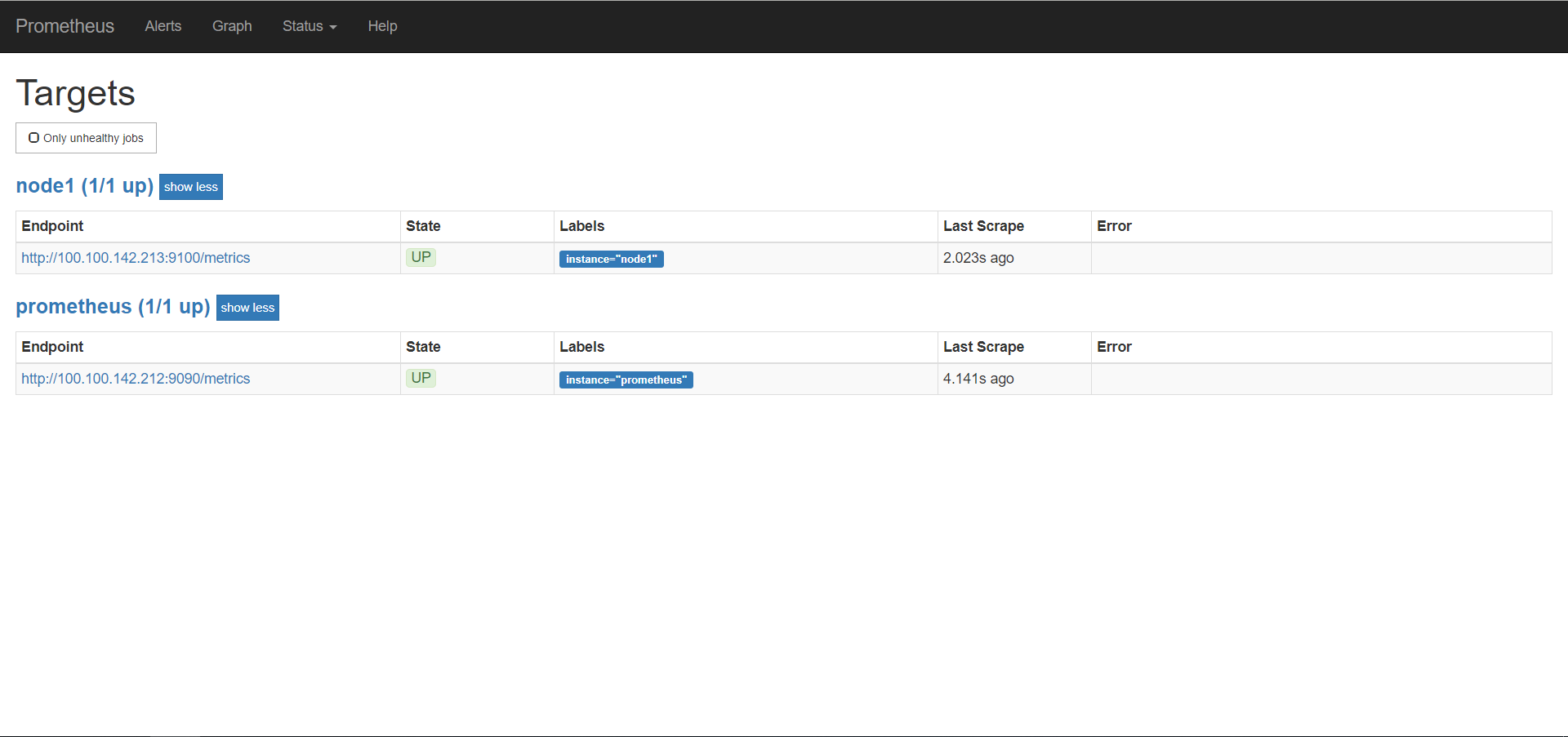Viewport: 1568px width, 737px height.
Task: Expand the Status dropdown menu
Action: tap(310, 26)
